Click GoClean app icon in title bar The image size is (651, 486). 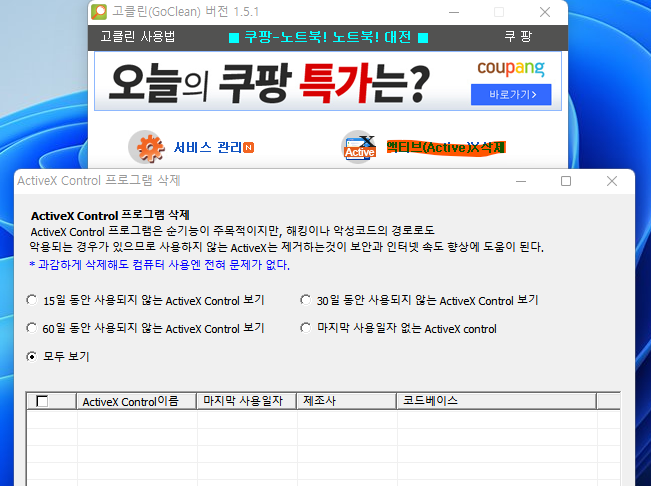click(99, 12)
